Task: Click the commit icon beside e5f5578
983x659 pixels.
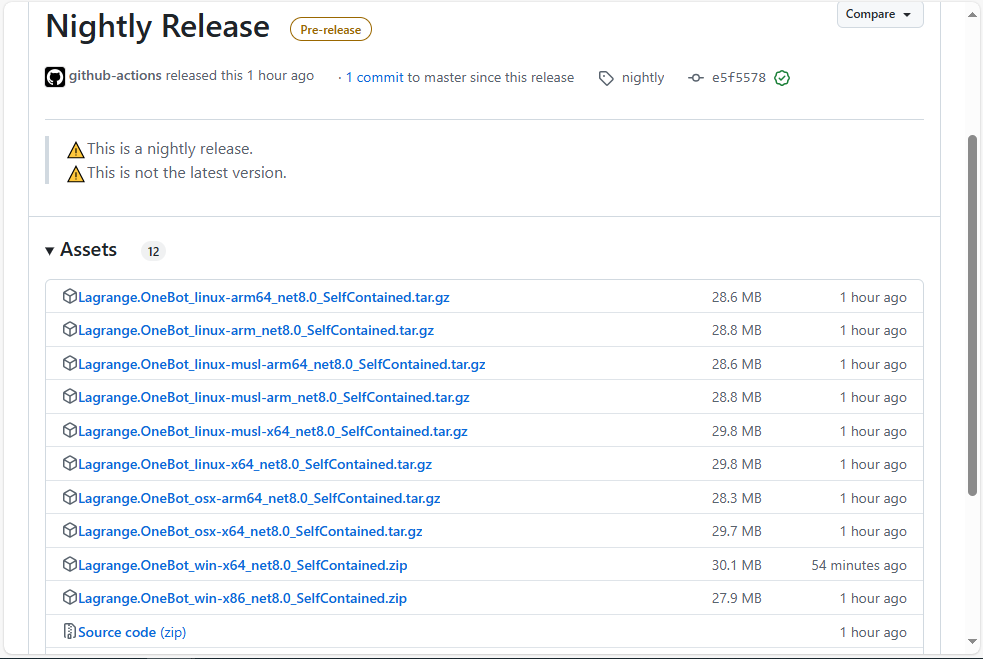Action: click(x=696, y=78)
